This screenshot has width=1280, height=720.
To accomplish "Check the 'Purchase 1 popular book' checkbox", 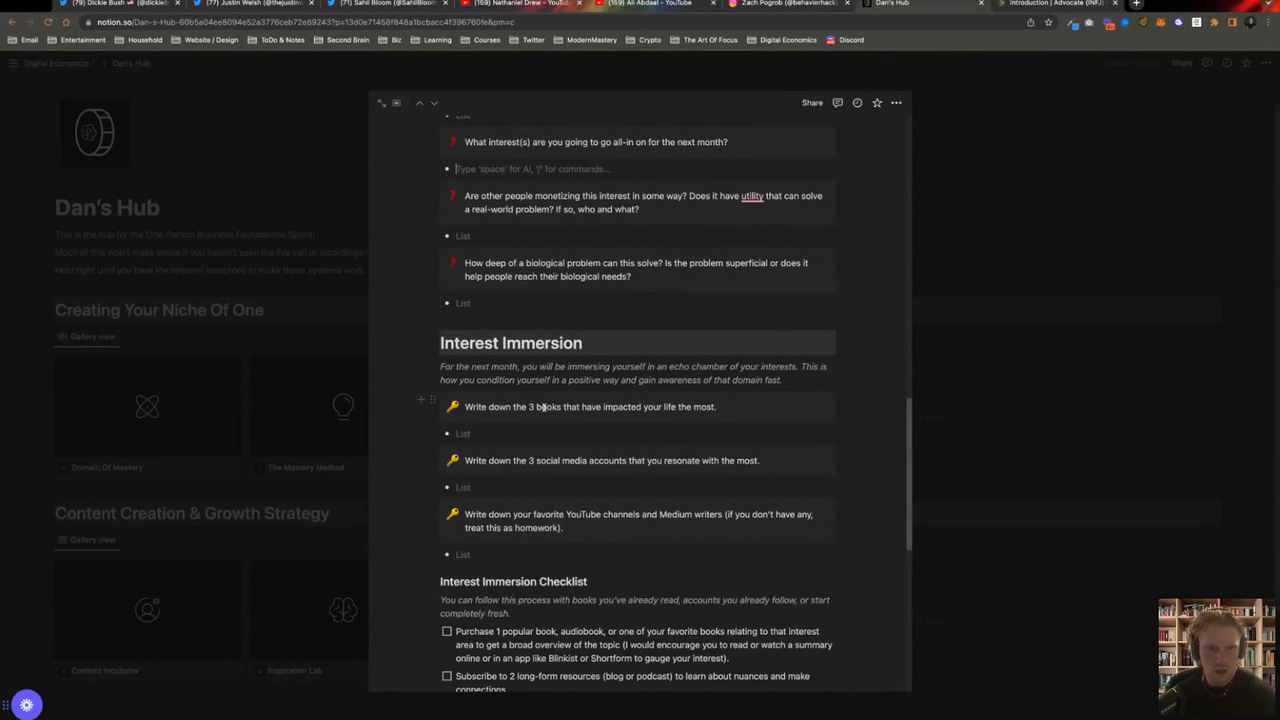I will pos(447,632).
